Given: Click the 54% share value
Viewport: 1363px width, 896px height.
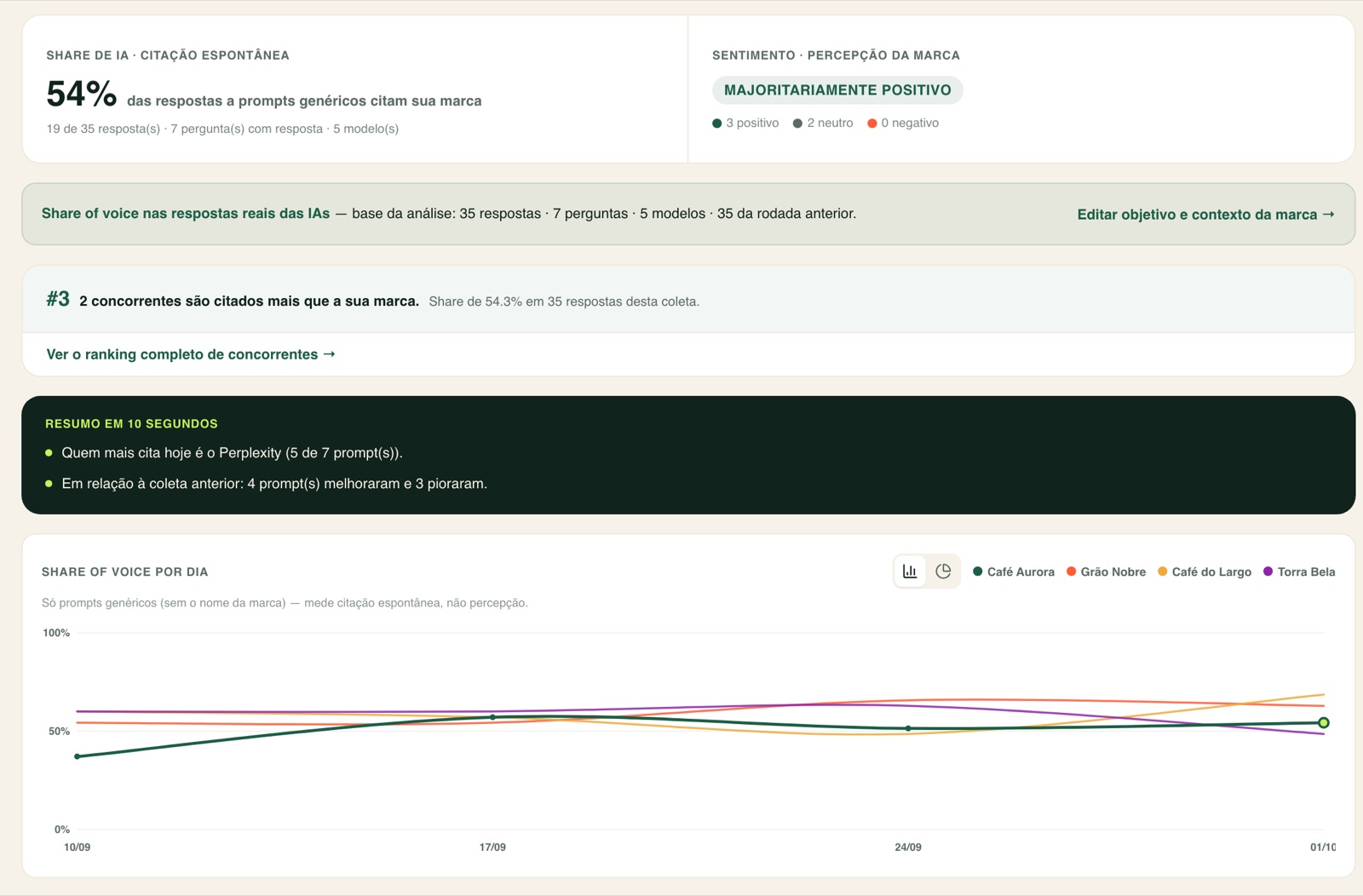Looking at the screenshot, I should [81, 95].
